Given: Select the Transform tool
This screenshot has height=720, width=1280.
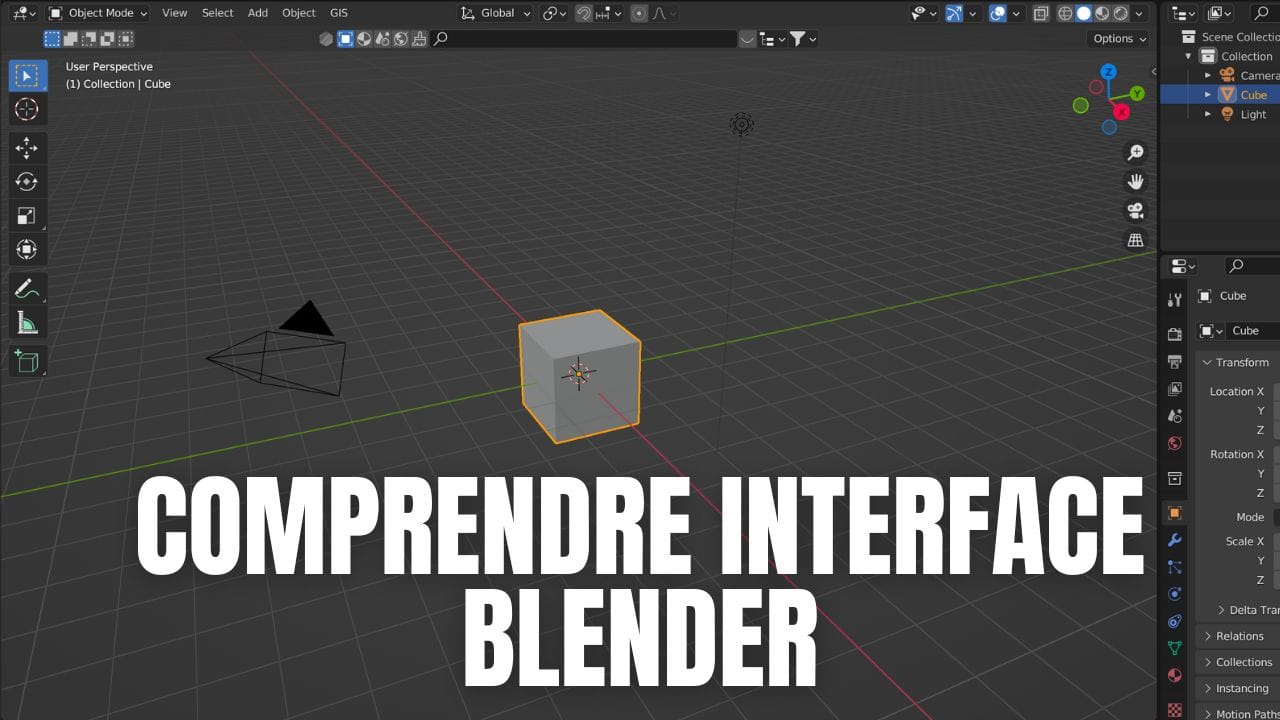Looking at the screenshot, I should [x=27, y=250].
